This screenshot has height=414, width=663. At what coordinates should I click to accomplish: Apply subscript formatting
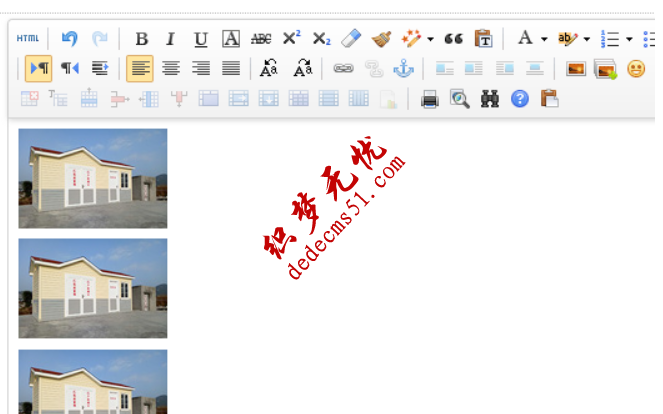[321, 39]
